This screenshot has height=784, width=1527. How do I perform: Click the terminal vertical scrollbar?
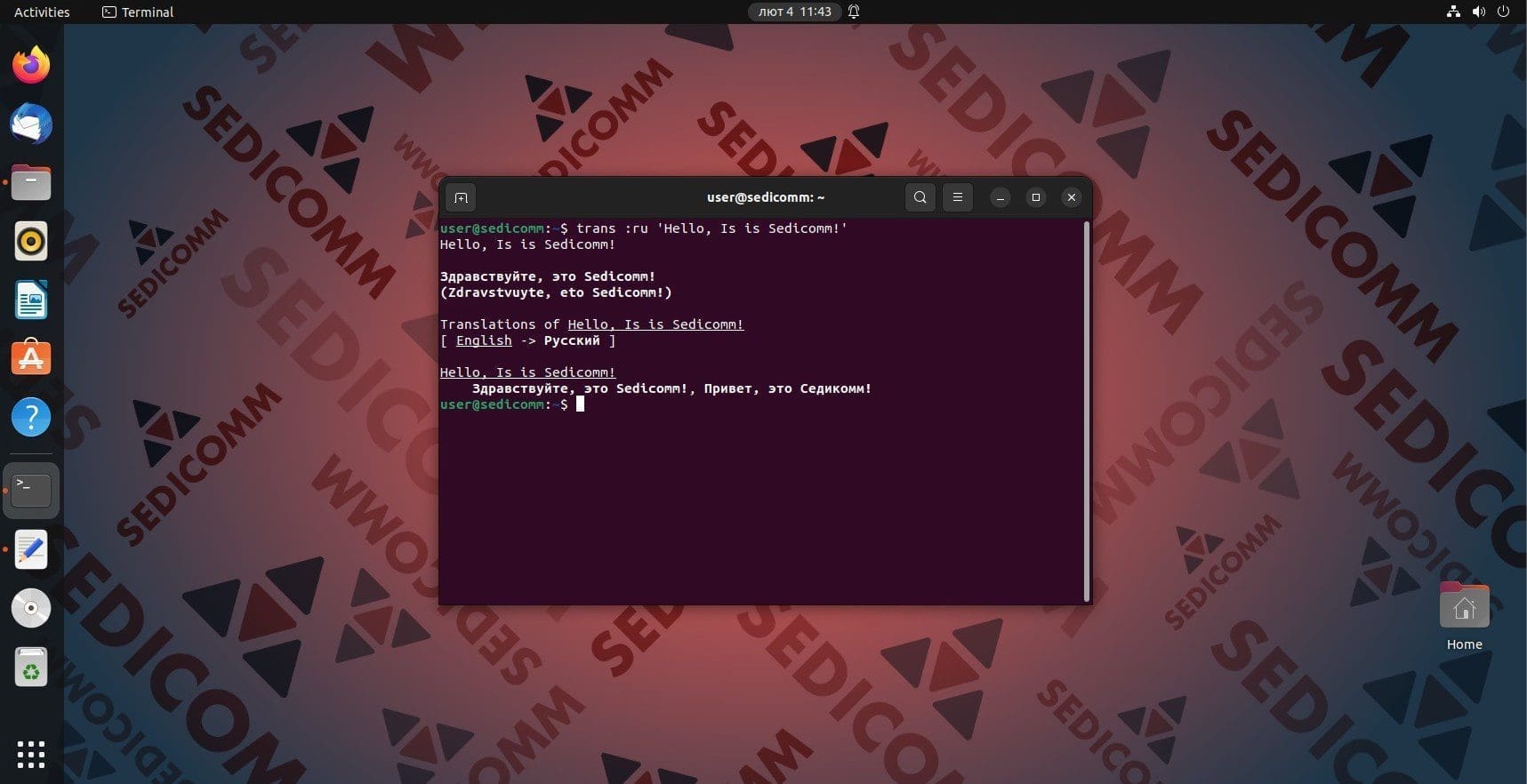pos(1086,411)
